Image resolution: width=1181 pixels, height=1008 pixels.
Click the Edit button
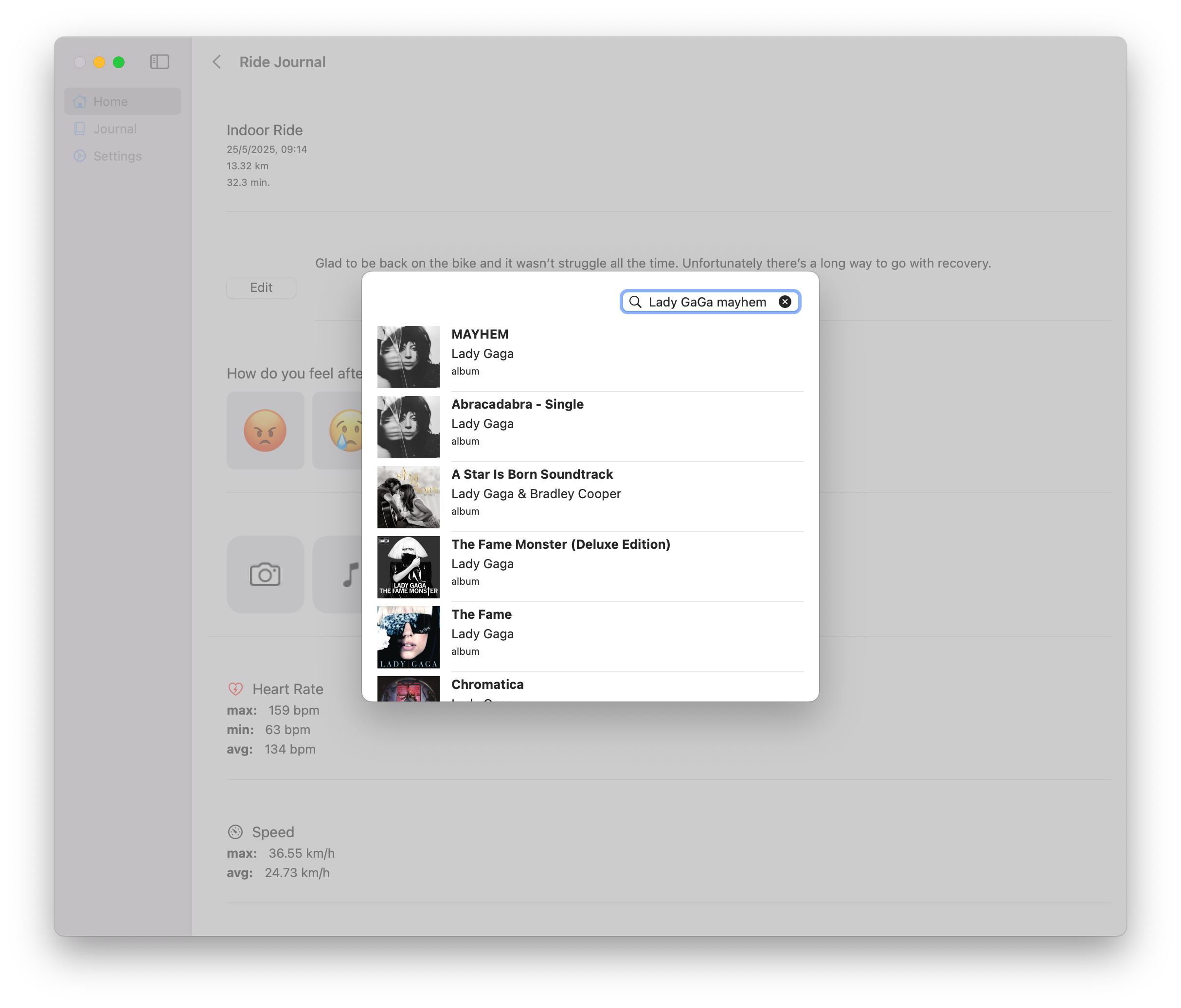(x=261, y=288)
